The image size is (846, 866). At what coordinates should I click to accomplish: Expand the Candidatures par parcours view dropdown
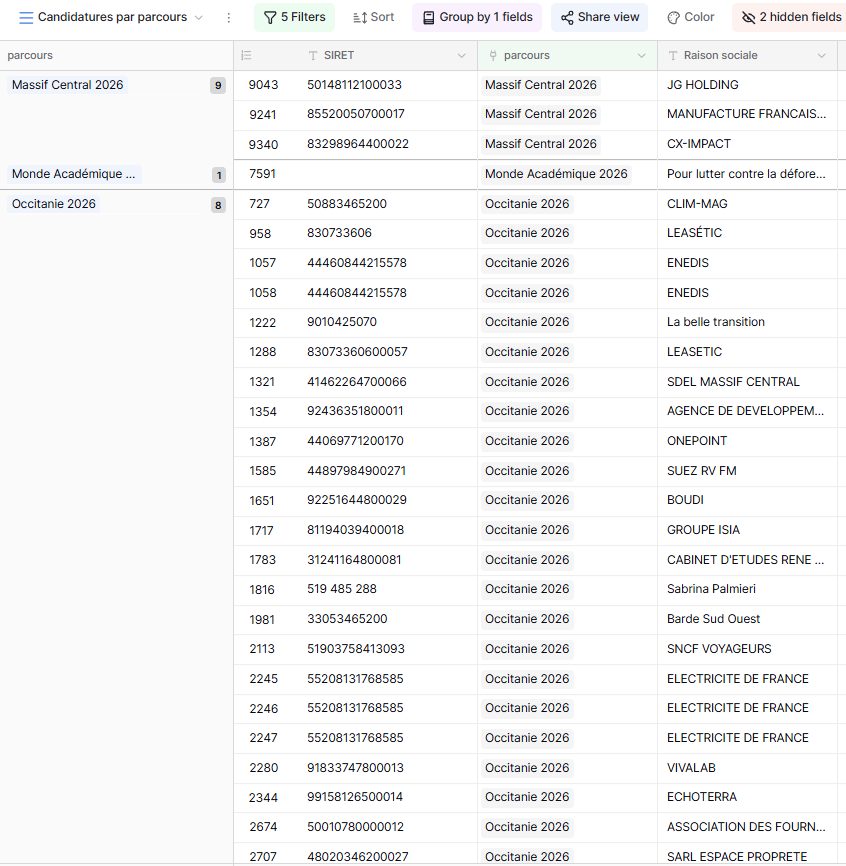click(x=198, y=18)
